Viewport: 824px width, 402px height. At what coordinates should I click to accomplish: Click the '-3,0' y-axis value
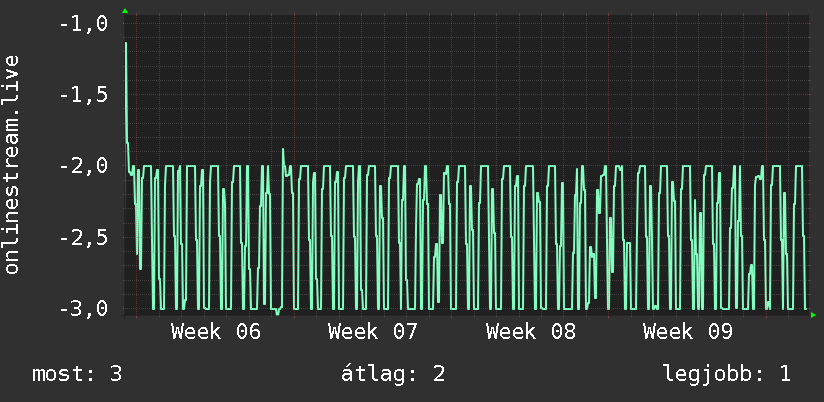[x=84, y=308]
